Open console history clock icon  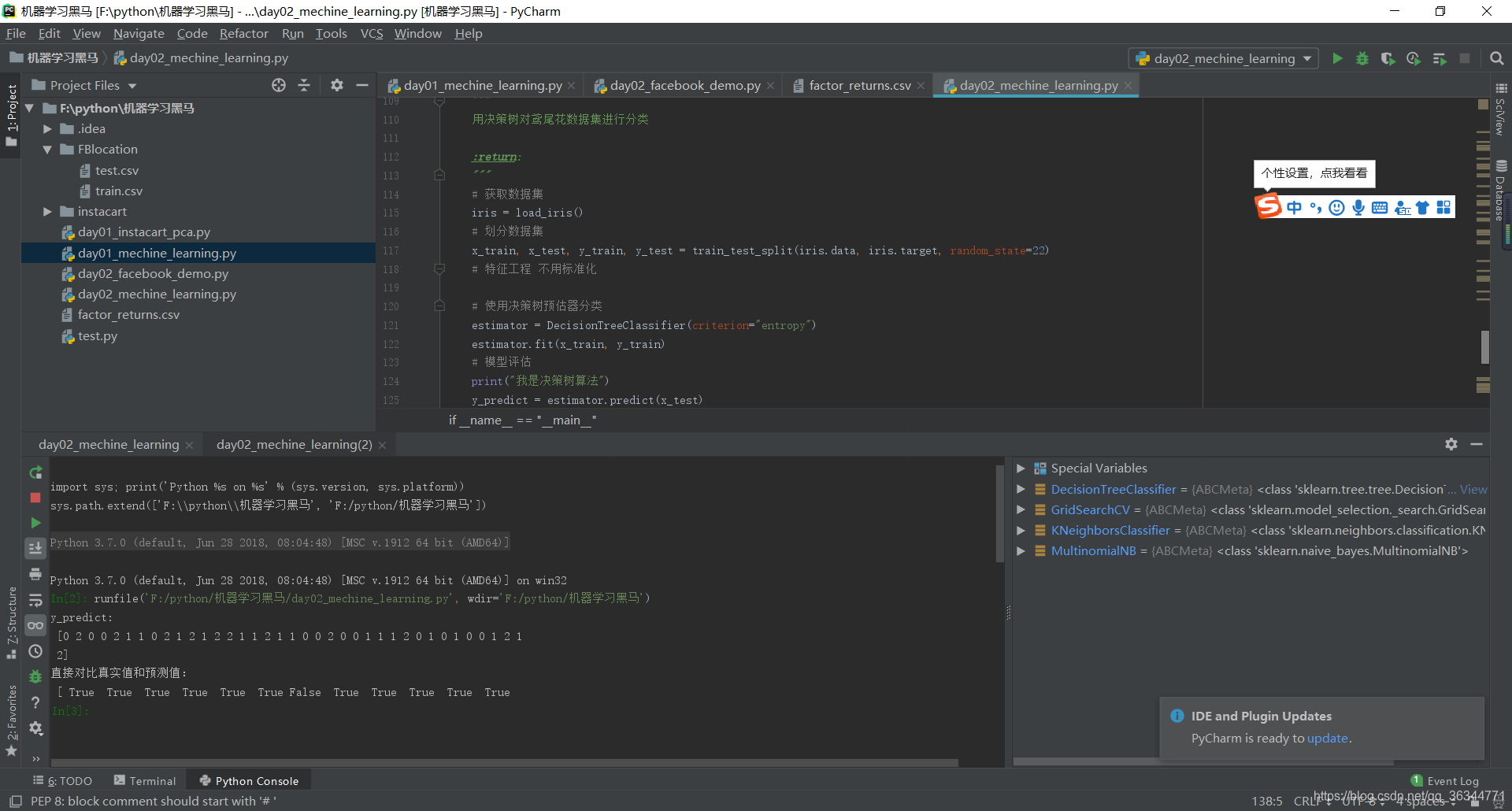35,651
